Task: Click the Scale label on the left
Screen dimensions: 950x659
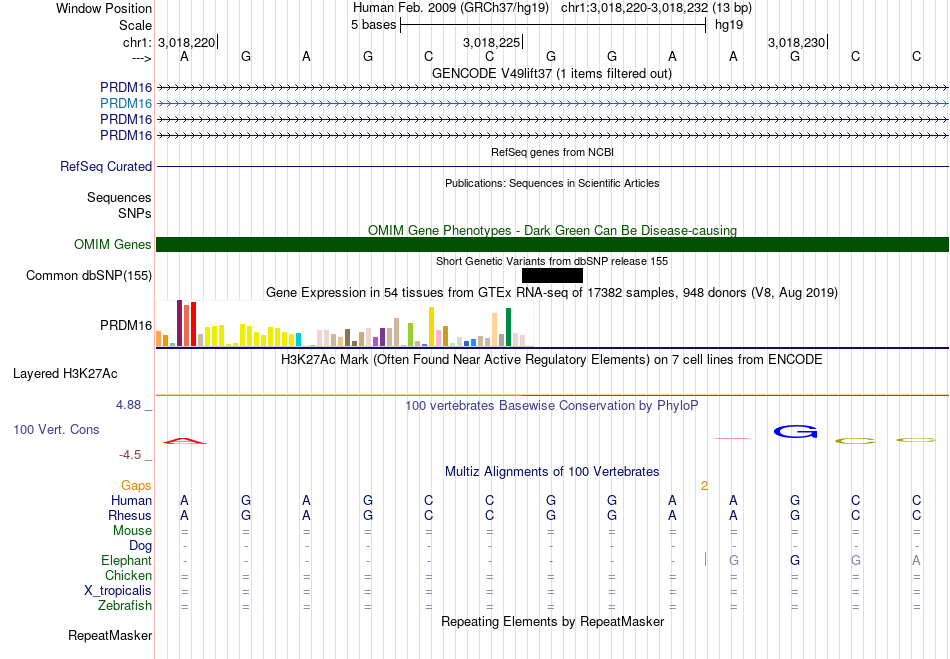Action: pyautogui.click(x=135, y=25)
